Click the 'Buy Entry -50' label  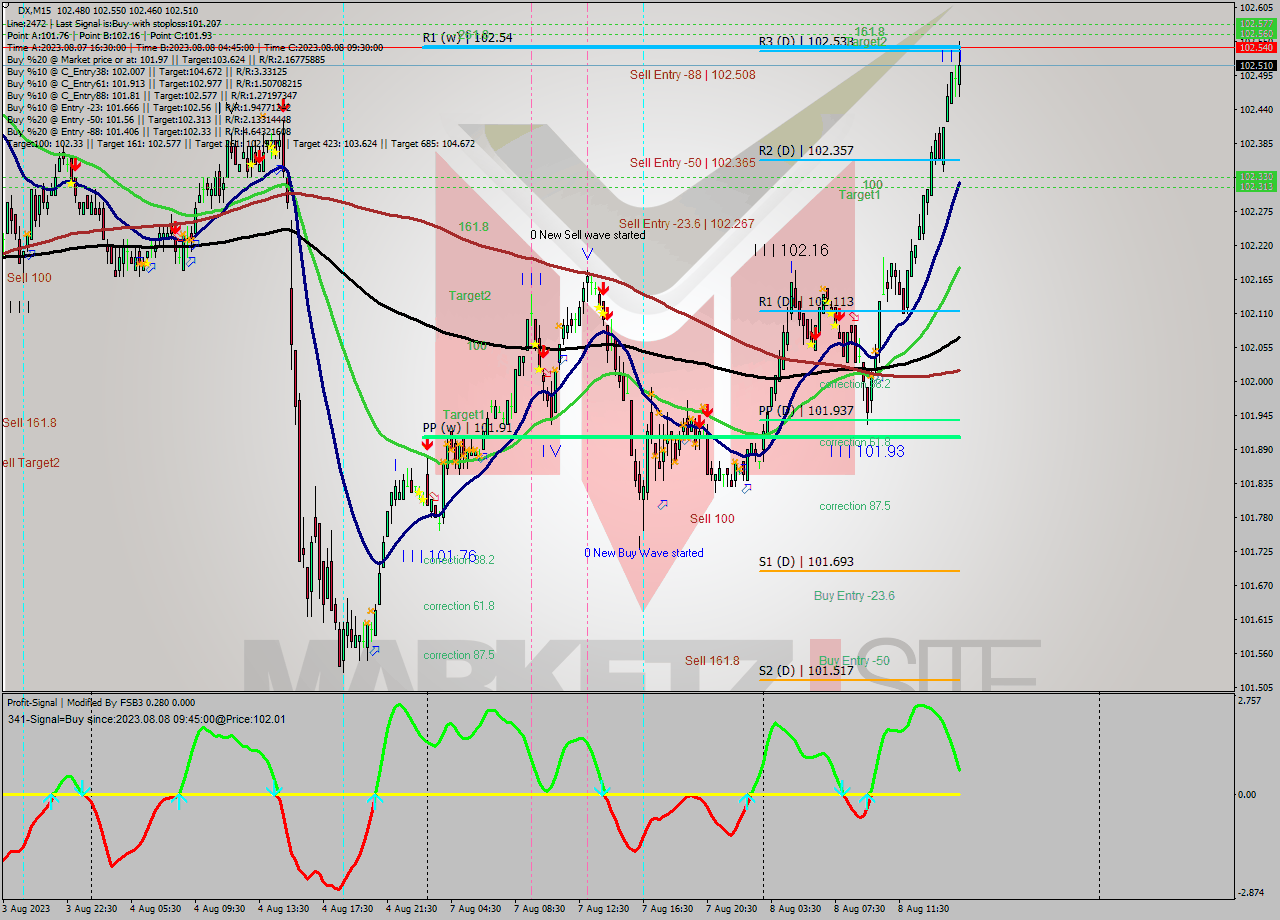[x=854, y=661]
